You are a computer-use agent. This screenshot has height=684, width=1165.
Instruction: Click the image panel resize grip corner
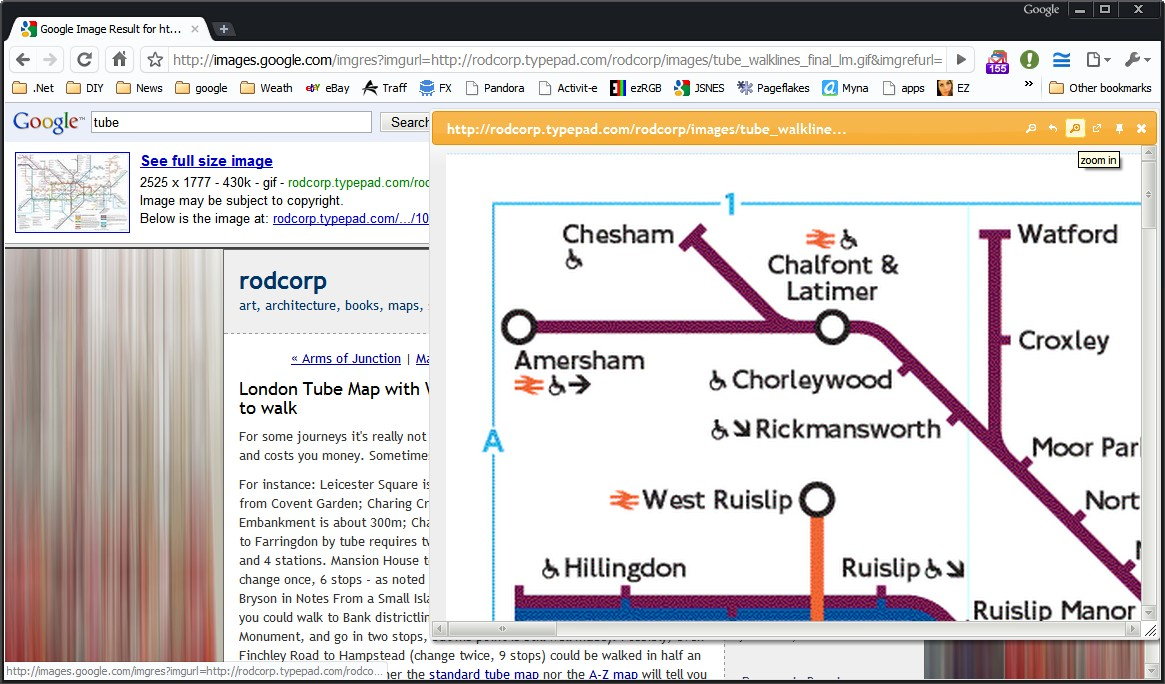click(x=1149, y=630)
